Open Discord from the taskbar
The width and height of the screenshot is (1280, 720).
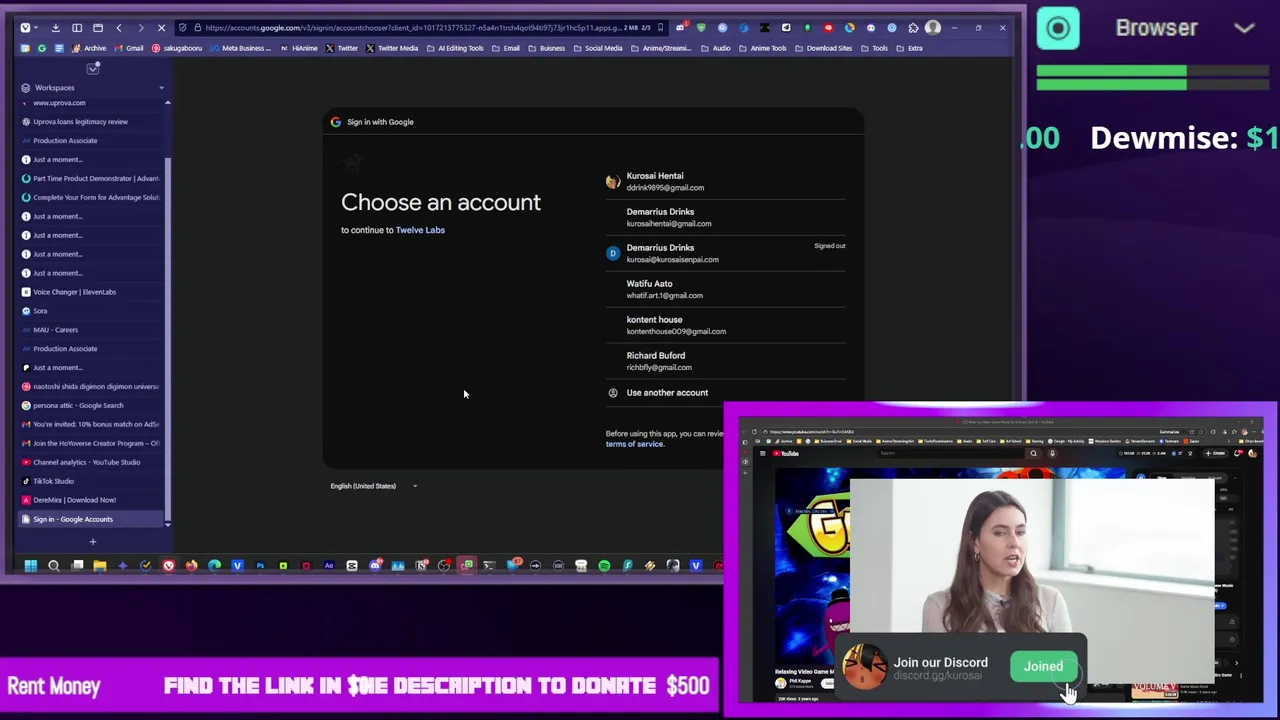pos(375,566)
